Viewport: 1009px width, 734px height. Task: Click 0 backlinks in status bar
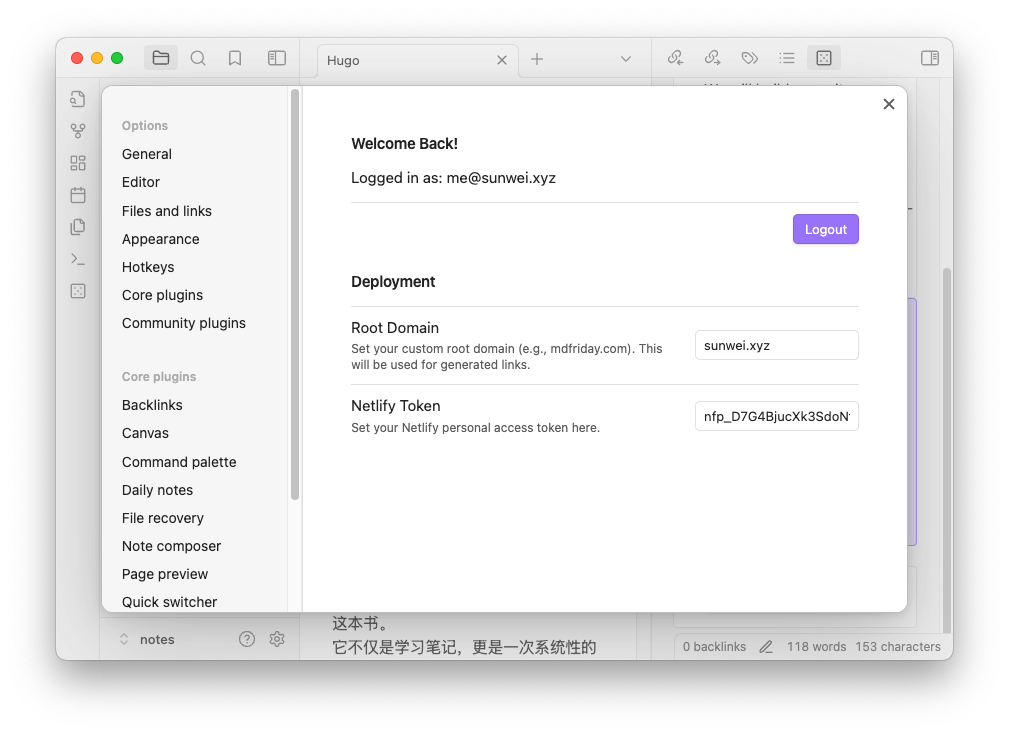[714, 647]
